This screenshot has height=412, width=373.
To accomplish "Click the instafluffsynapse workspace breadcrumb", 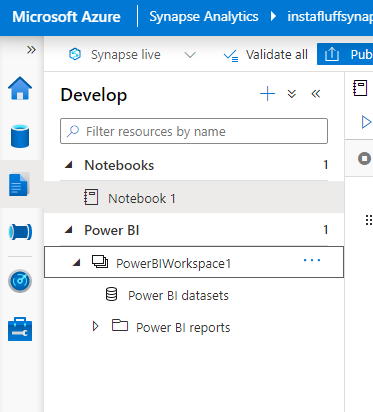I will 330,16.
